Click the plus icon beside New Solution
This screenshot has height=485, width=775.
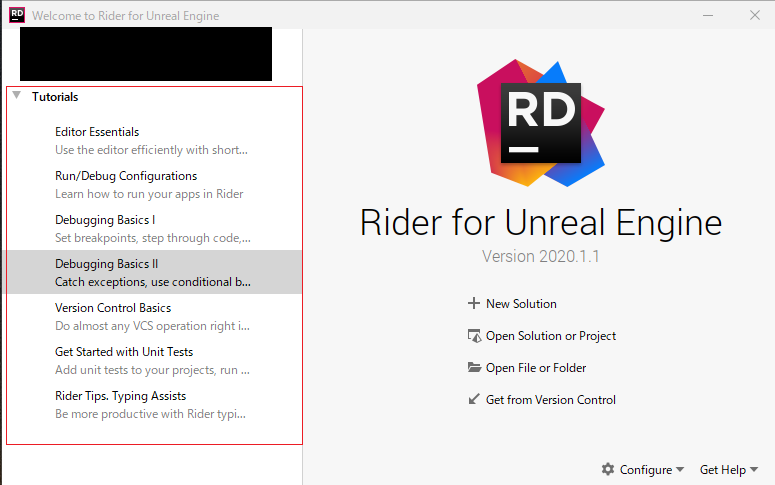click(x=474, y=303)
